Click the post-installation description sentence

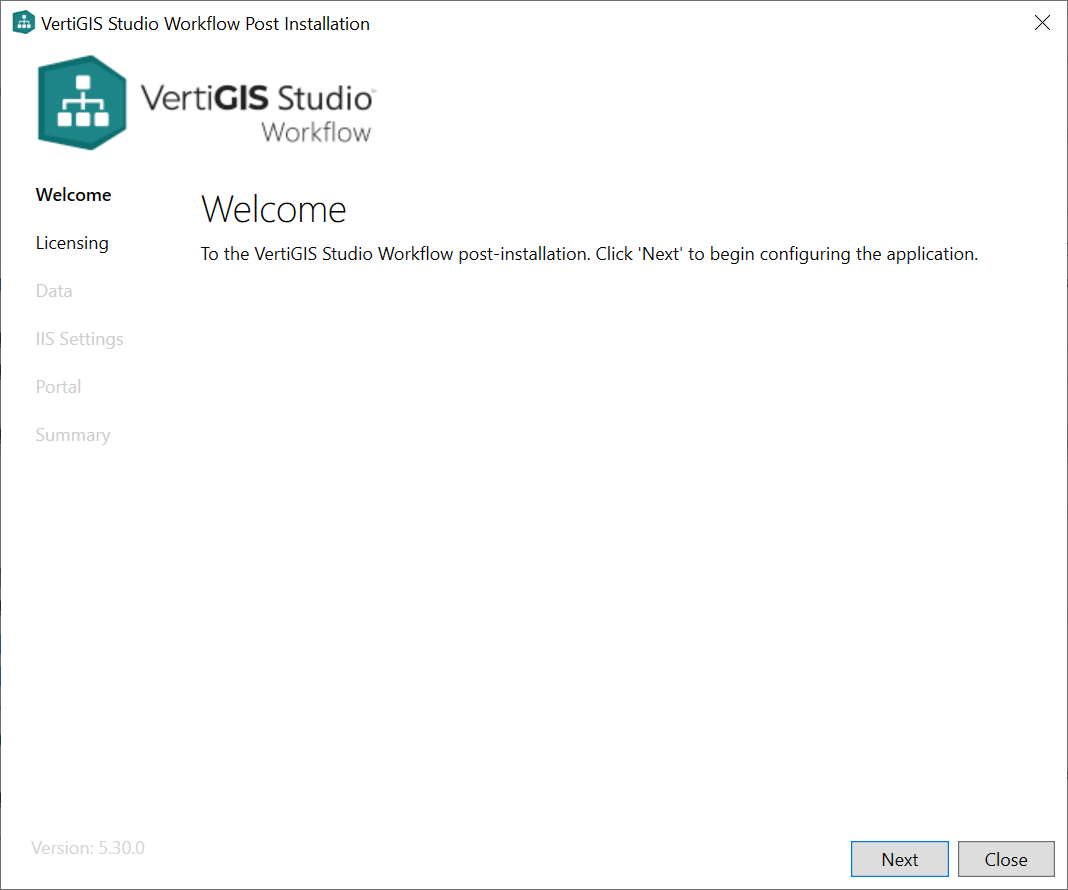tap(588, 253)
